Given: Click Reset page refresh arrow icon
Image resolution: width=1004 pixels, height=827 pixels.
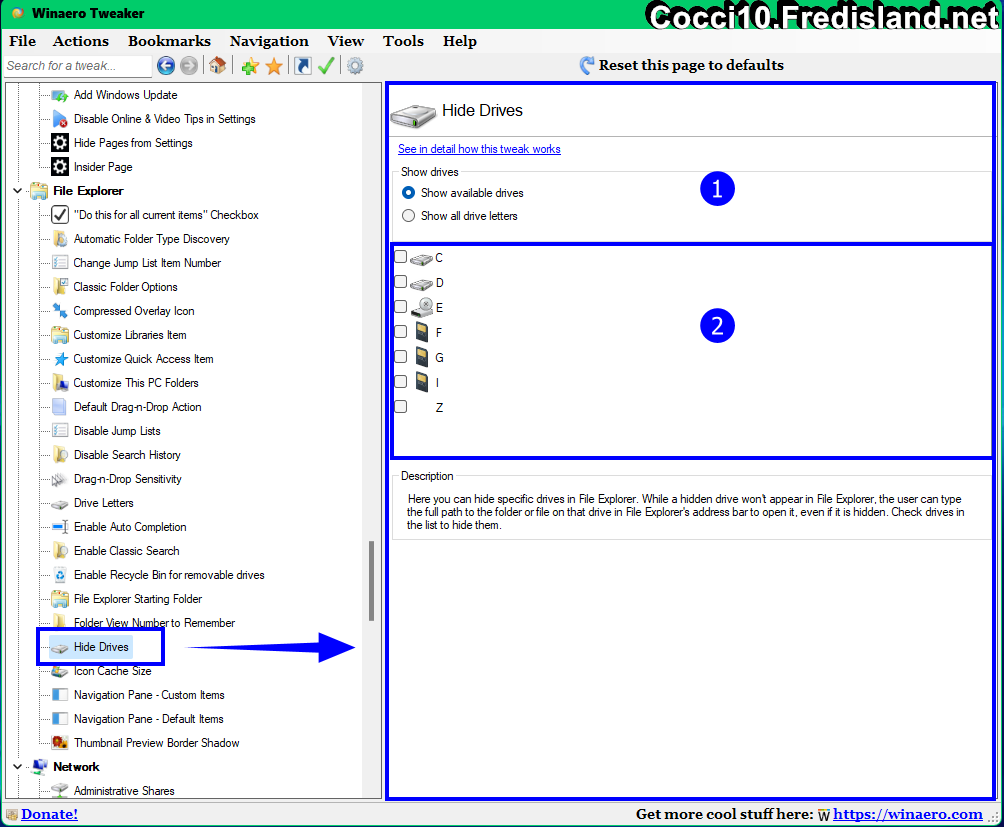Looking at the screenshot, I should [587, 65].
